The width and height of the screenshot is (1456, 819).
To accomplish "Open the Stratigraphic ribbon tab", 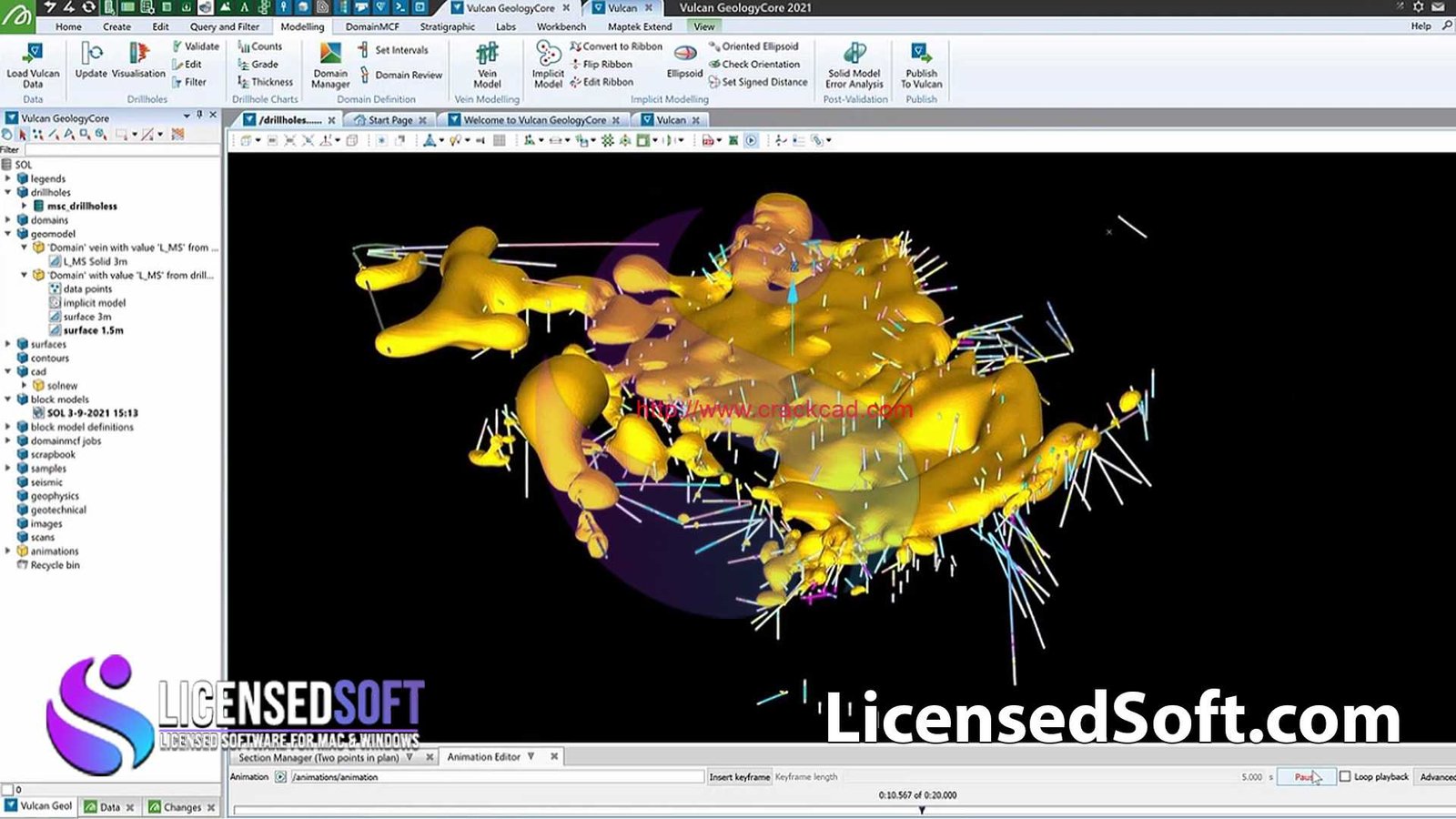I will point(447,26).
